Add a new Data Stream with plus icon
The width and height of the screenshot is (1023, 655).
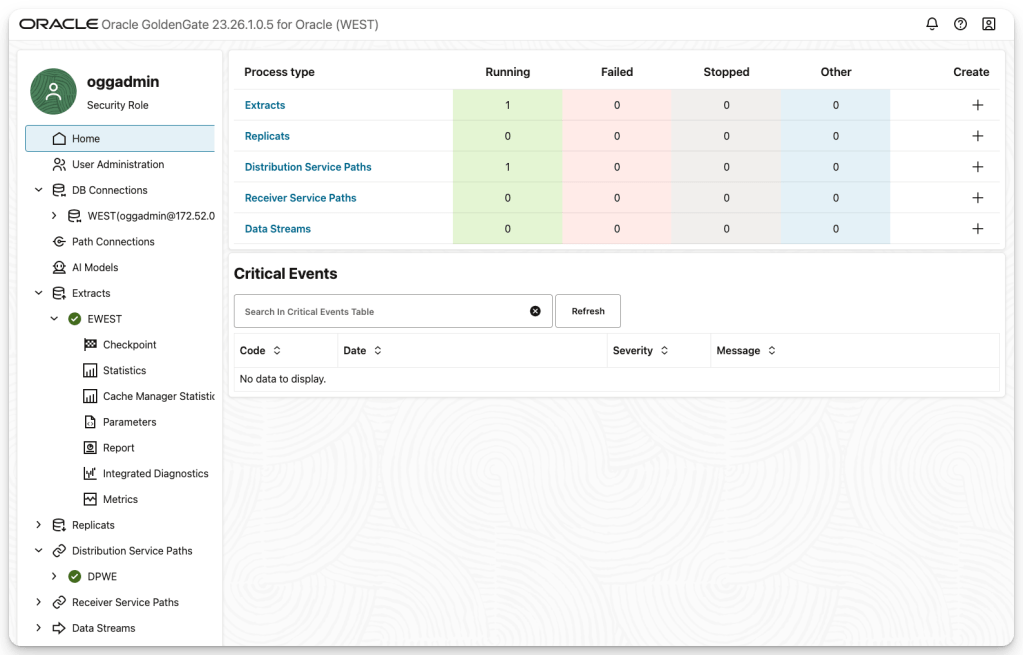point(977,229)
